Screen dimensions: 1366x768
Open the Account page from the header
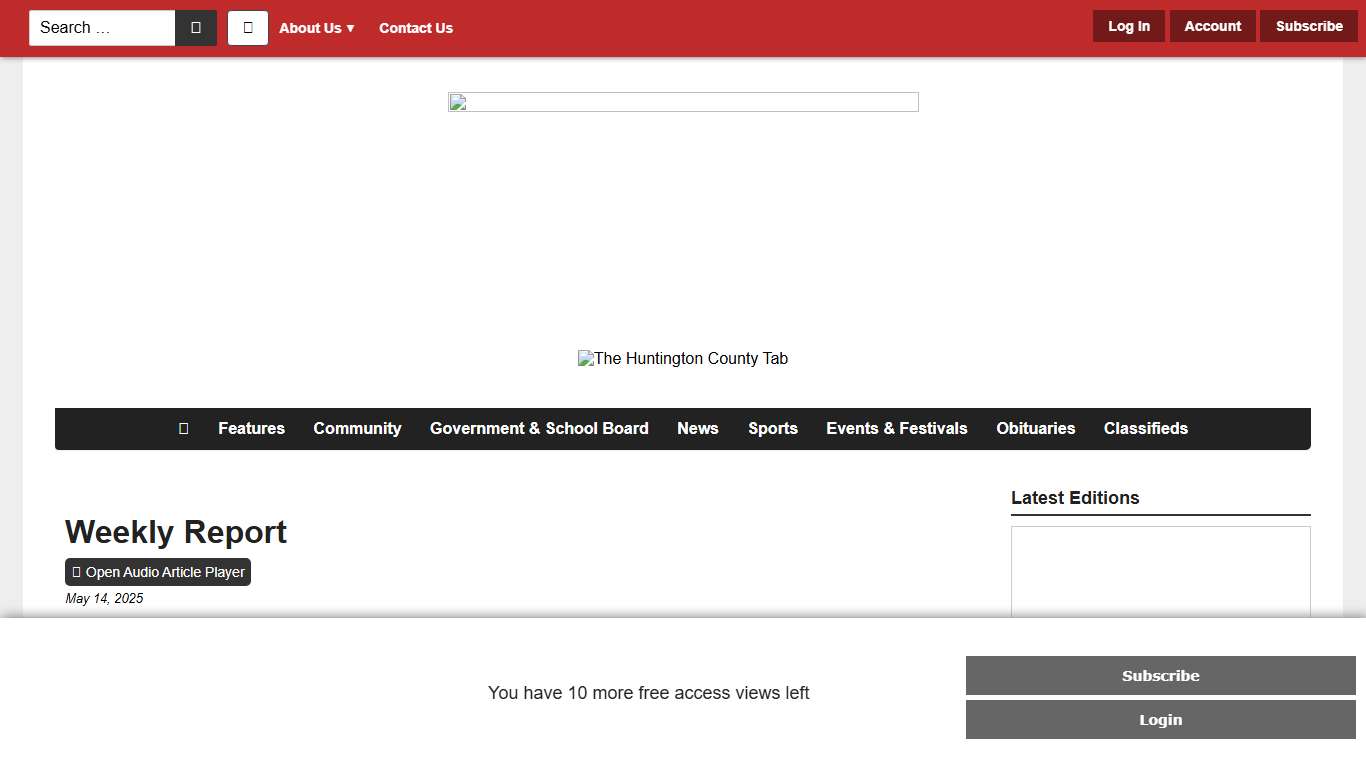(1212, 27)
